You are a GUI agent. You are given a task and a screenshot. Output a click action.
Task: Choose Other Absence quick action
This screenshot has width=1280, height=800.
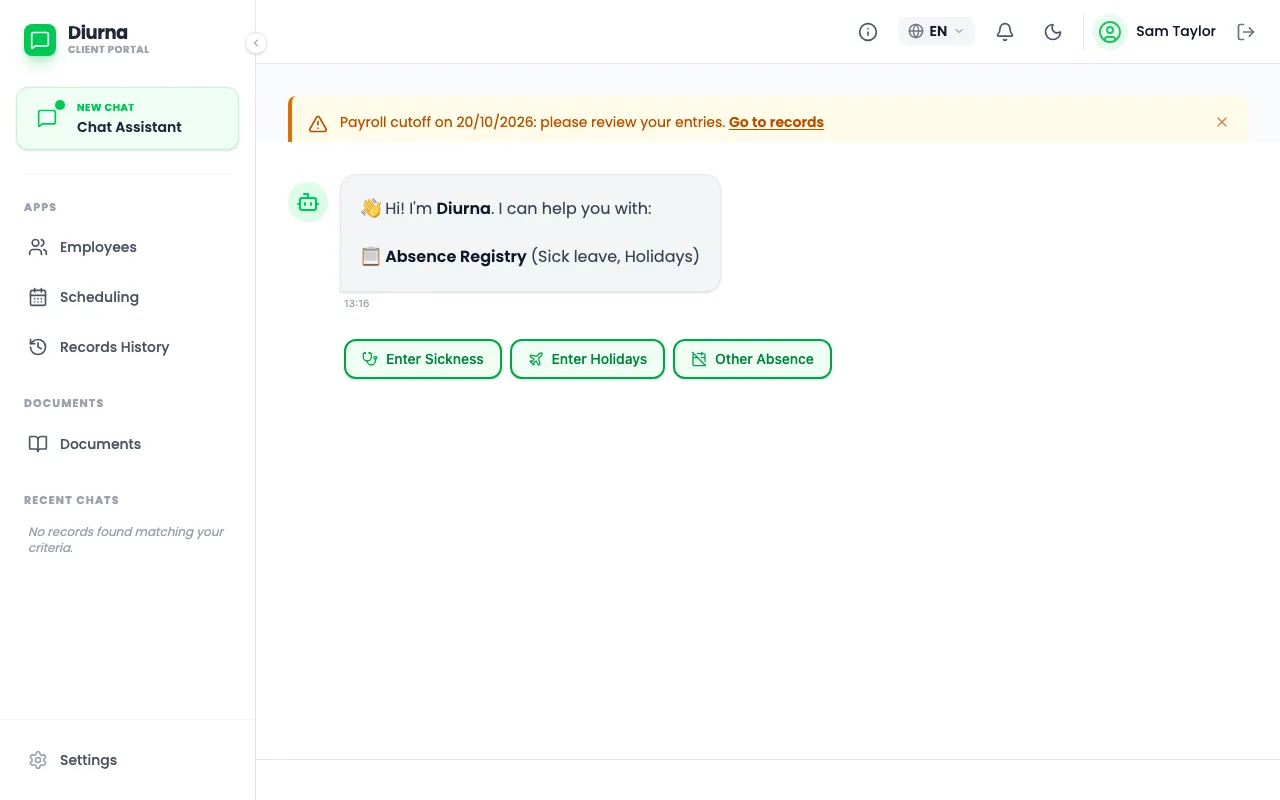(752, 359)
